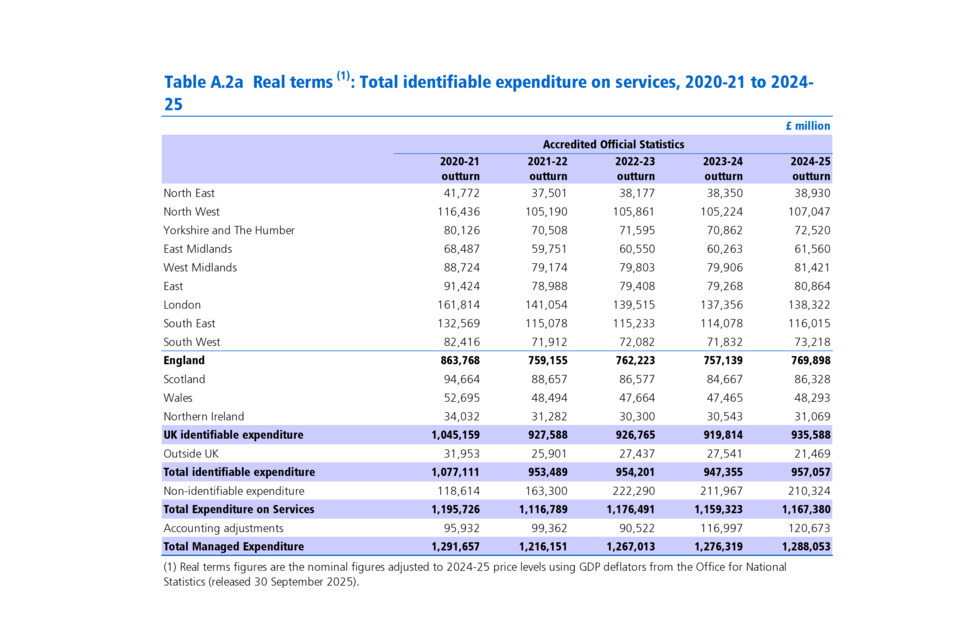Click the 'UK identifiable expenditure' row label
Image resolution: width=960 pixels, height=640 pixels.
(x=233, y=435)
